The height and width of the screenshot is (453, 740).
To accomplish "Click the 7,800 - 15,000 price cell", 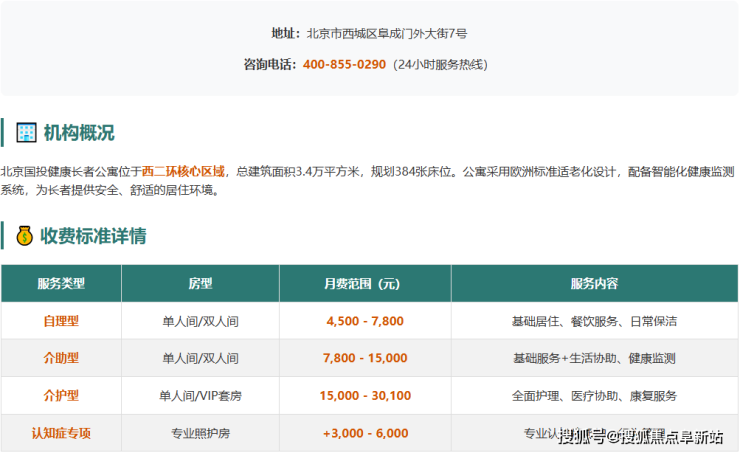I will tap(365, 358).
